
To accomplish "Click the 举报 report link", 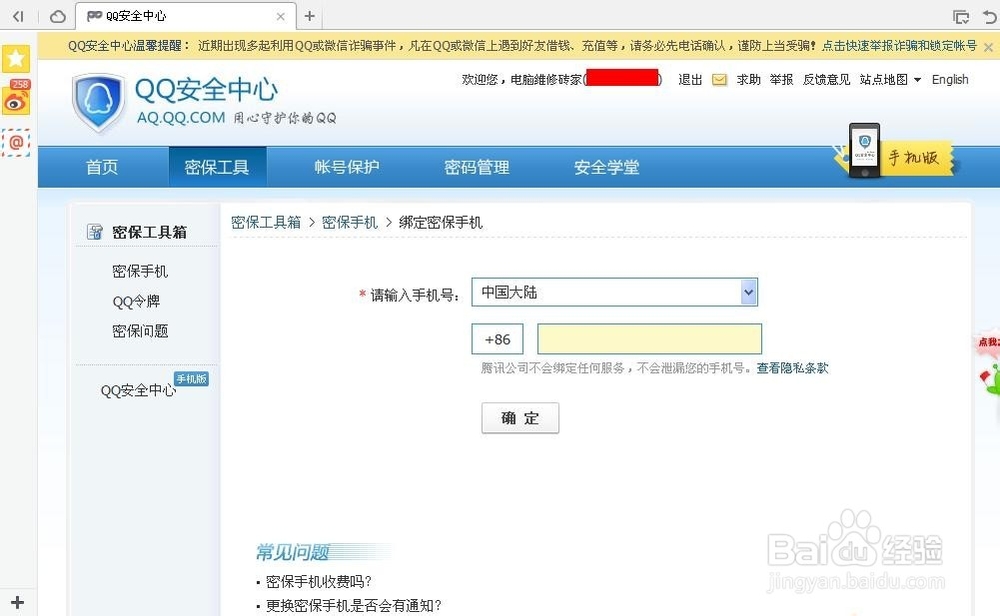I will (781, 80).
